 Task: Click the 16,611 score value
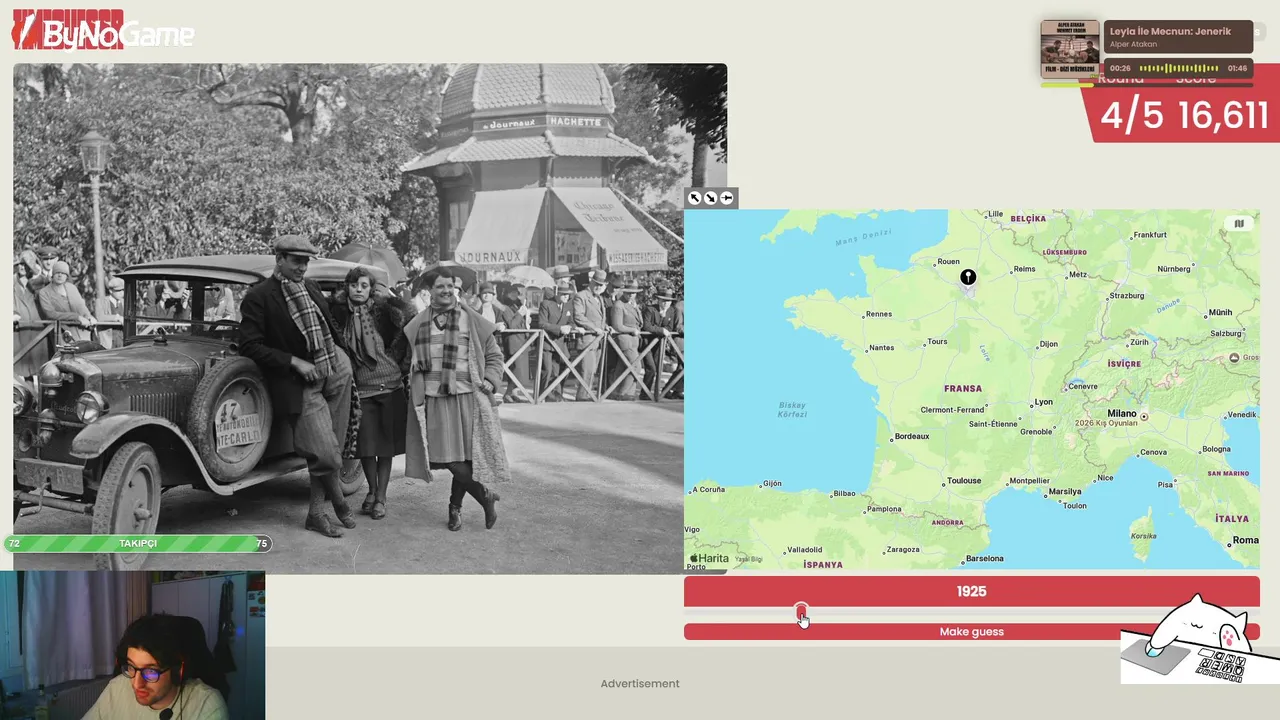tap(1224, 116)
